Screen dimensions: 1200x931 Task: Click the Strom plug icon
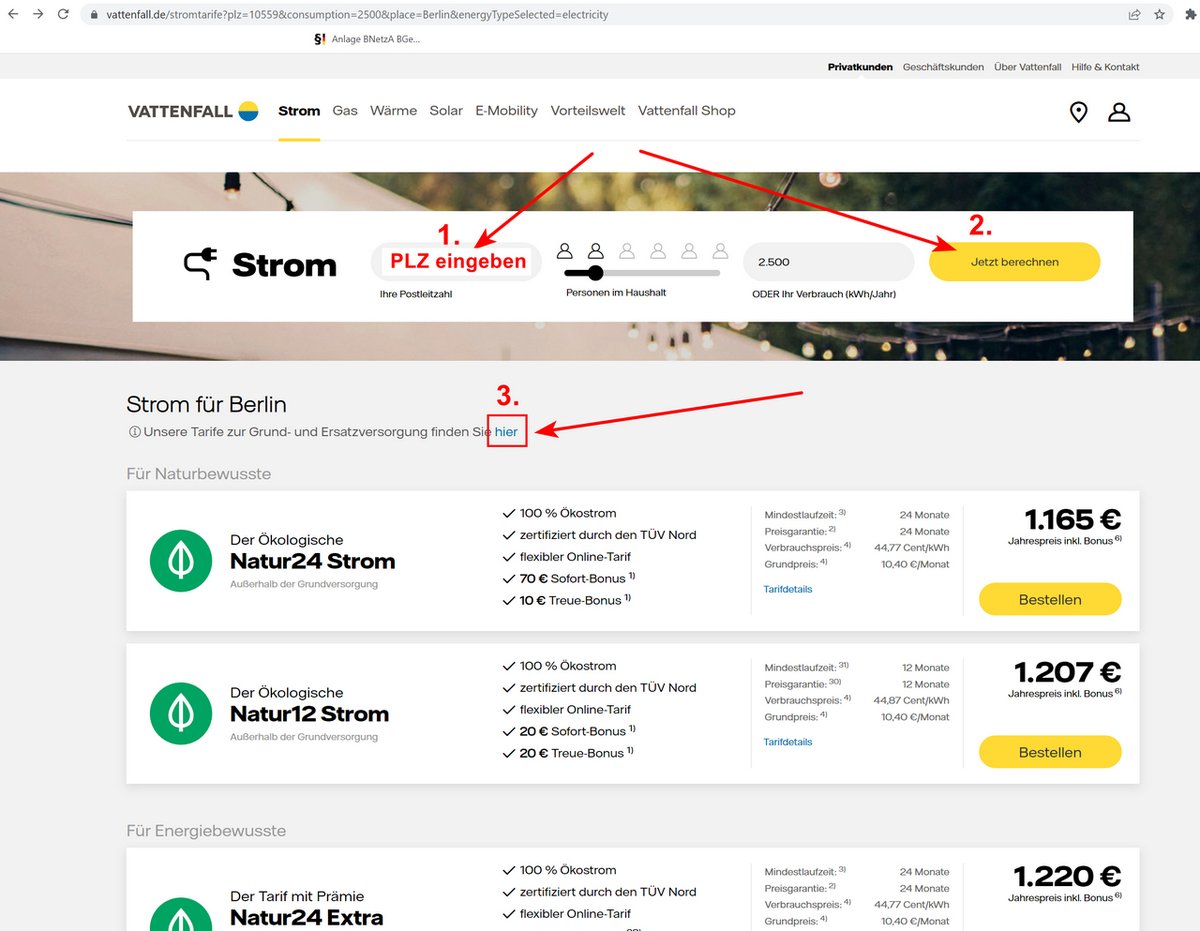tap(200, 265)
